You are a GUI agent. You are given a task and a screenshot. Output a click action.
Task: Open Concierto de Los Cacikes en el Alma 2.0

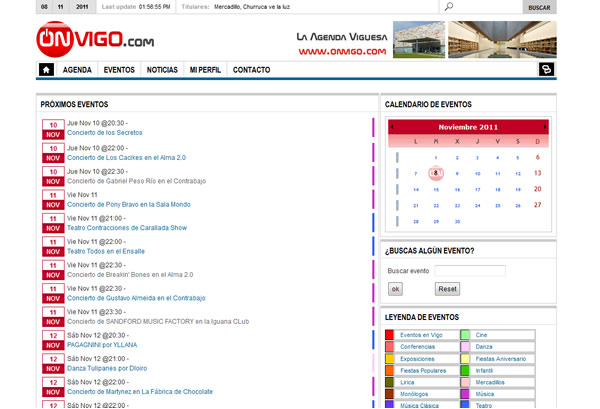pyautogui.click(x=126, y=158)
